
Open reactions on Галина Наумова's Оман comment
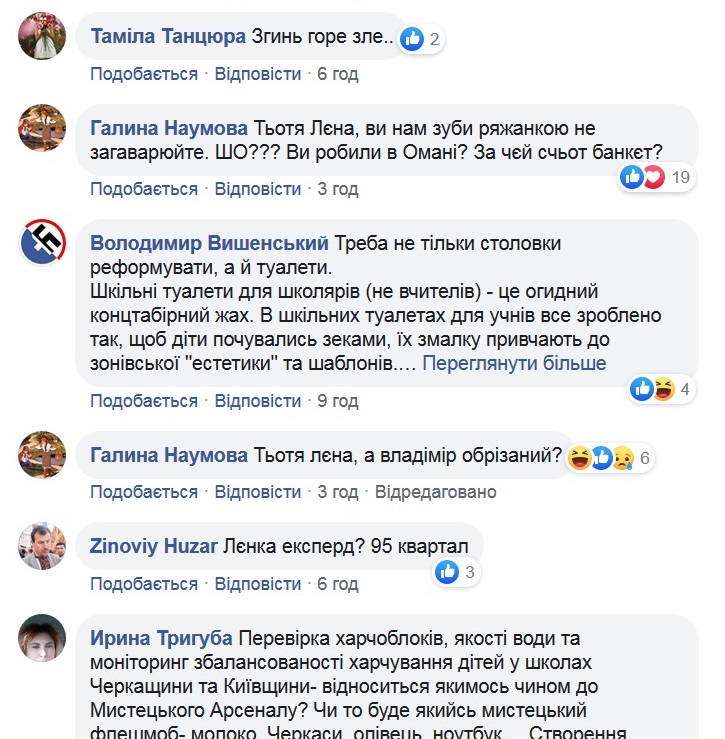click(643, 178)
